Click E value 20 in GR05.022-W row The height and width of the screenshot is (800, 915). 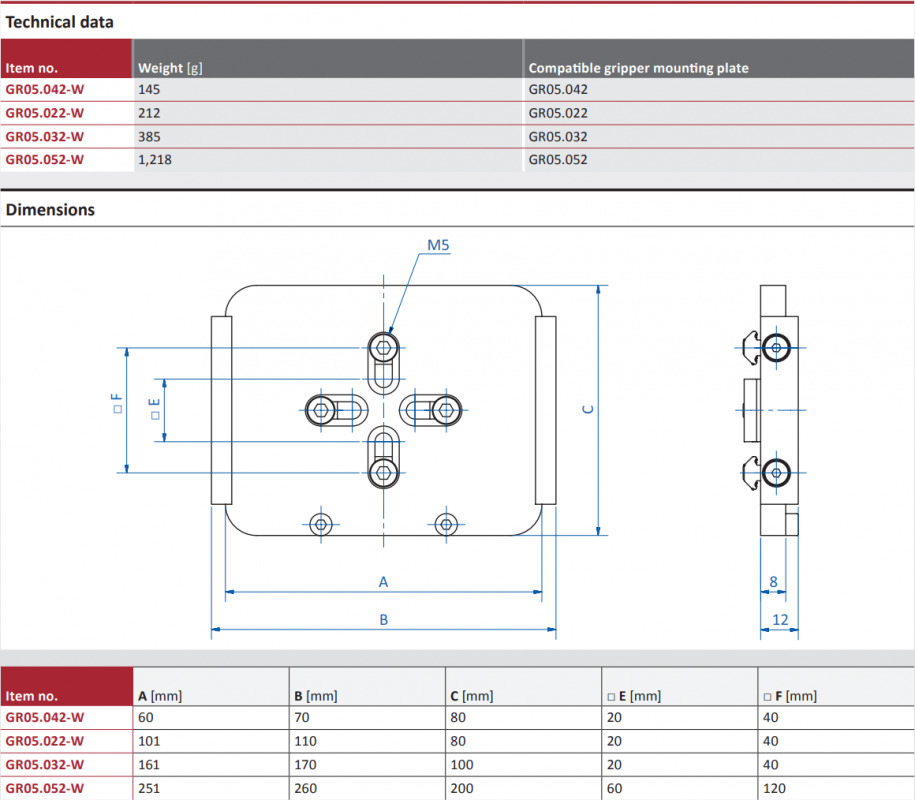[x=614, y=741]
